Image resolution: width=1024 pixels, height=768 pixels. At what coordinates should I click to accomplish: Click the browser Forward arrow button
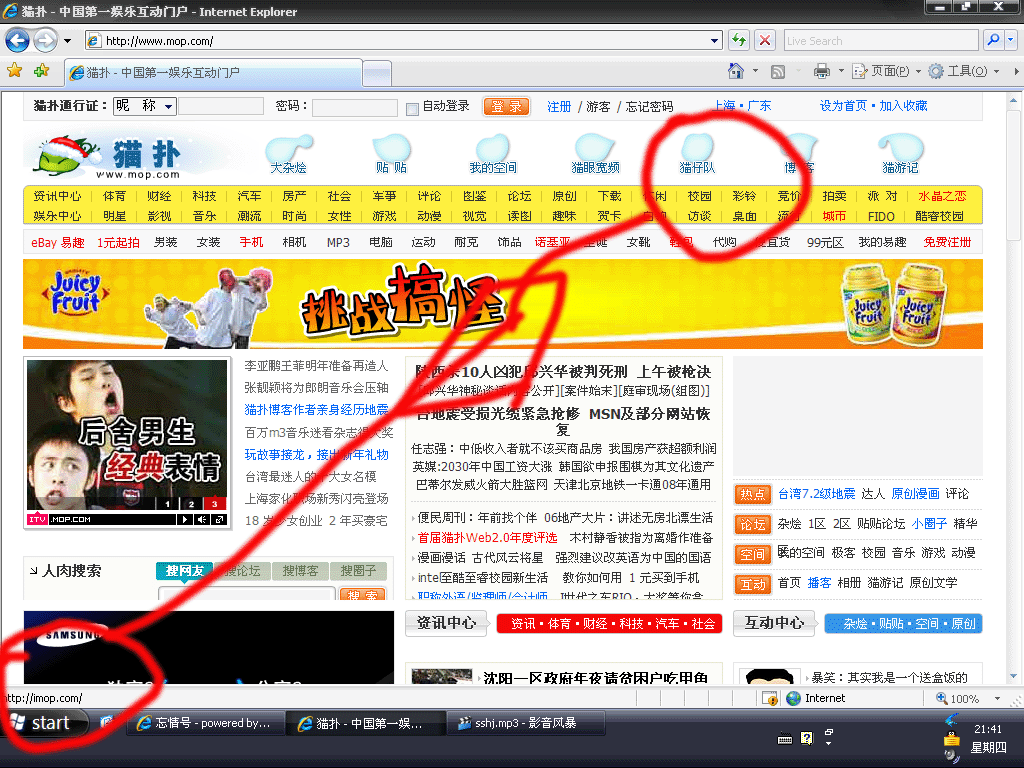[45, 40]
